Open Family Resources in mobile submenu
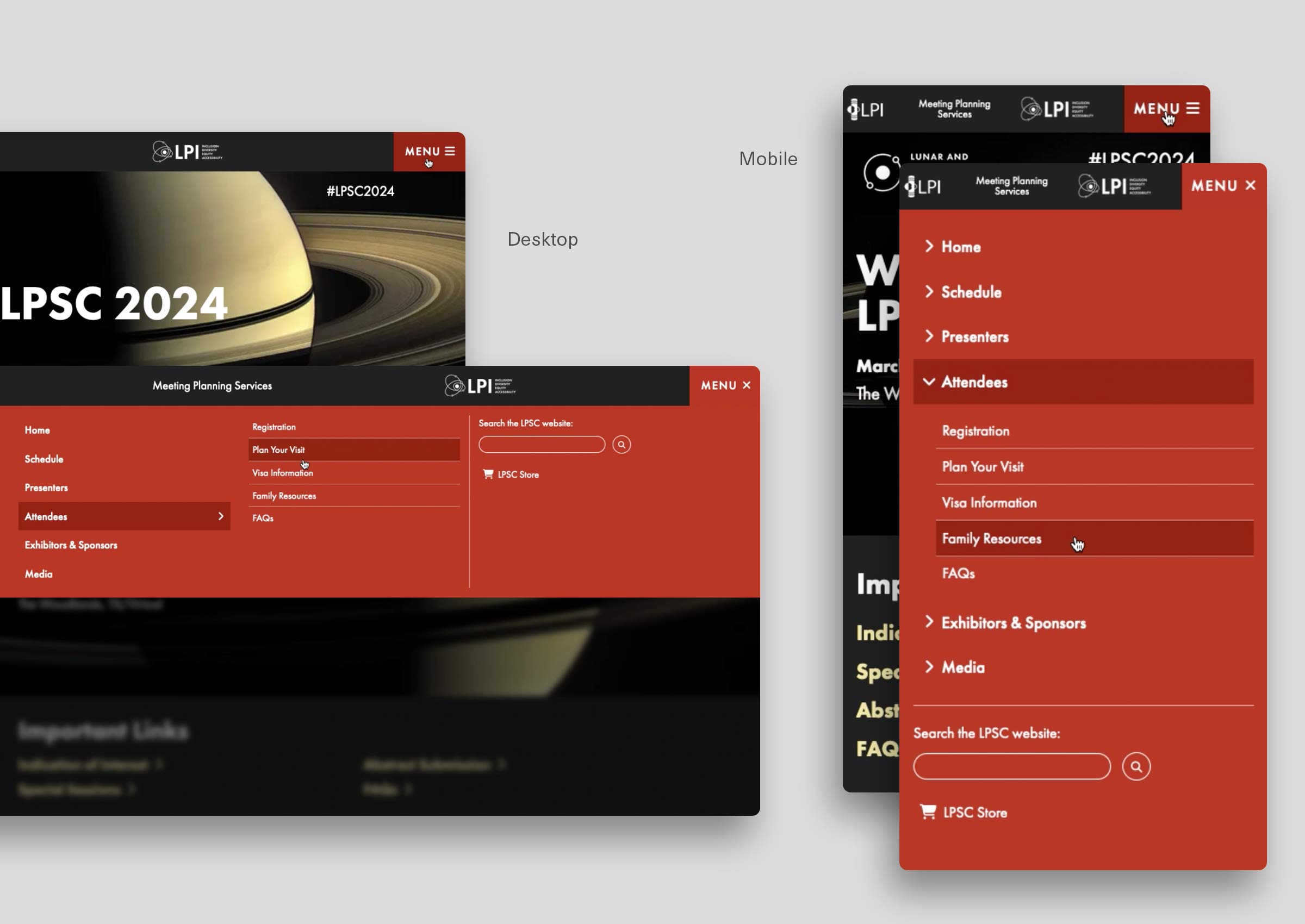 point(1095,538)
